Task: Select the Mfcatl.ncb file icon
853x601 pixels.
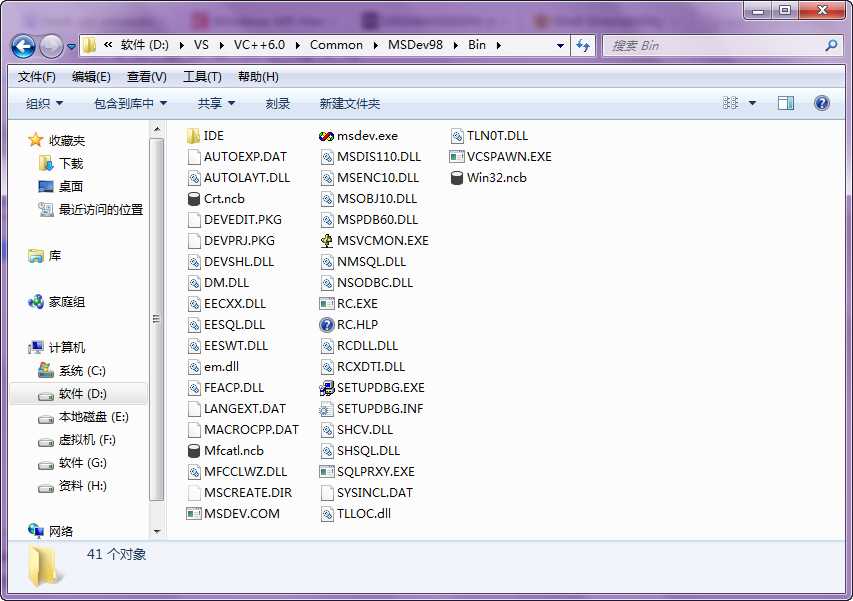Action: coord(194,451)
